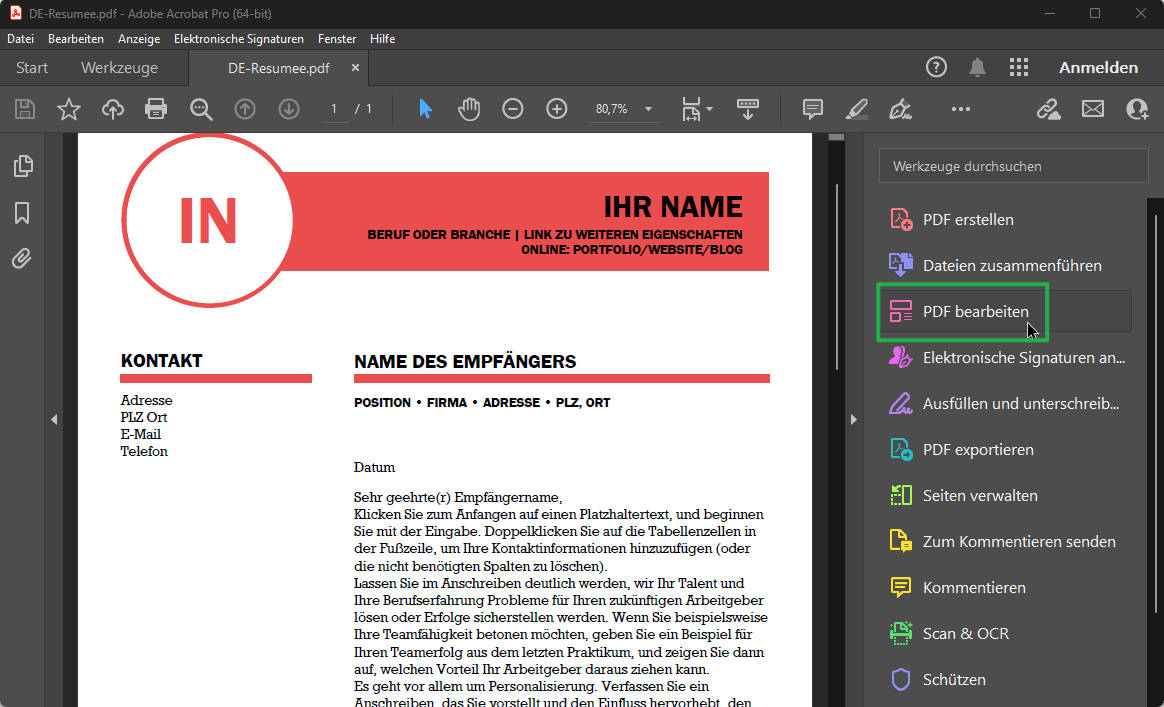Open the Bearbeiten menu

76,38
